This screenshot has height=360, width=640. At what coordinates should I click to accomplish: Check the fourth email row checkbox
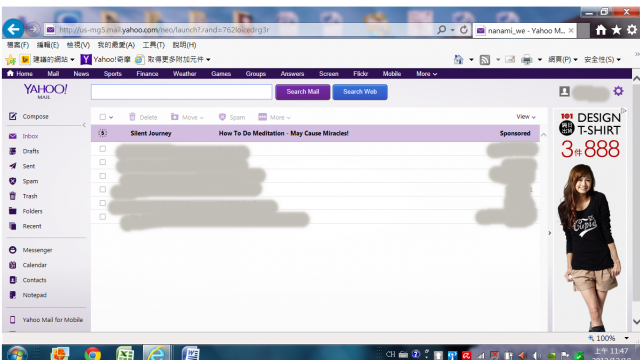102,189
